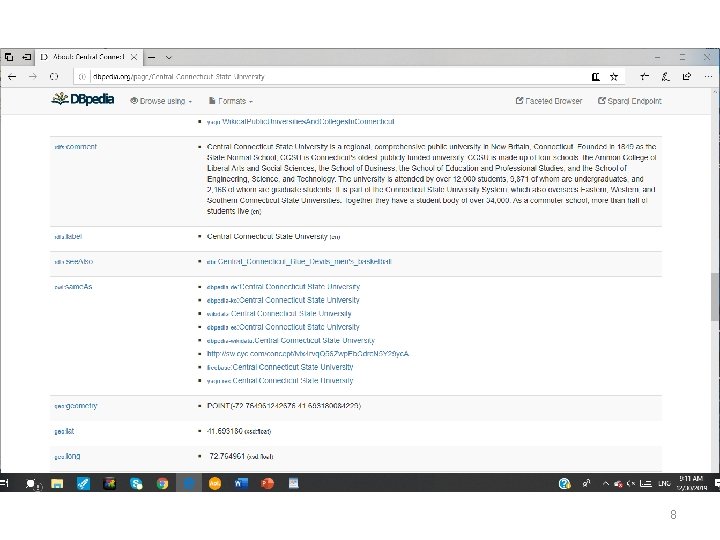Open the sw.cyc.com concept link
Screen dimensions: 720x540
[x=308, y=354]
